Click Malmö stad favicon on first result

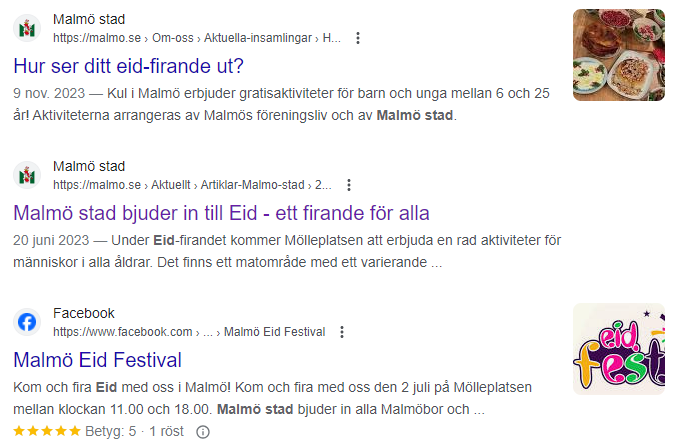coord(27,29)
